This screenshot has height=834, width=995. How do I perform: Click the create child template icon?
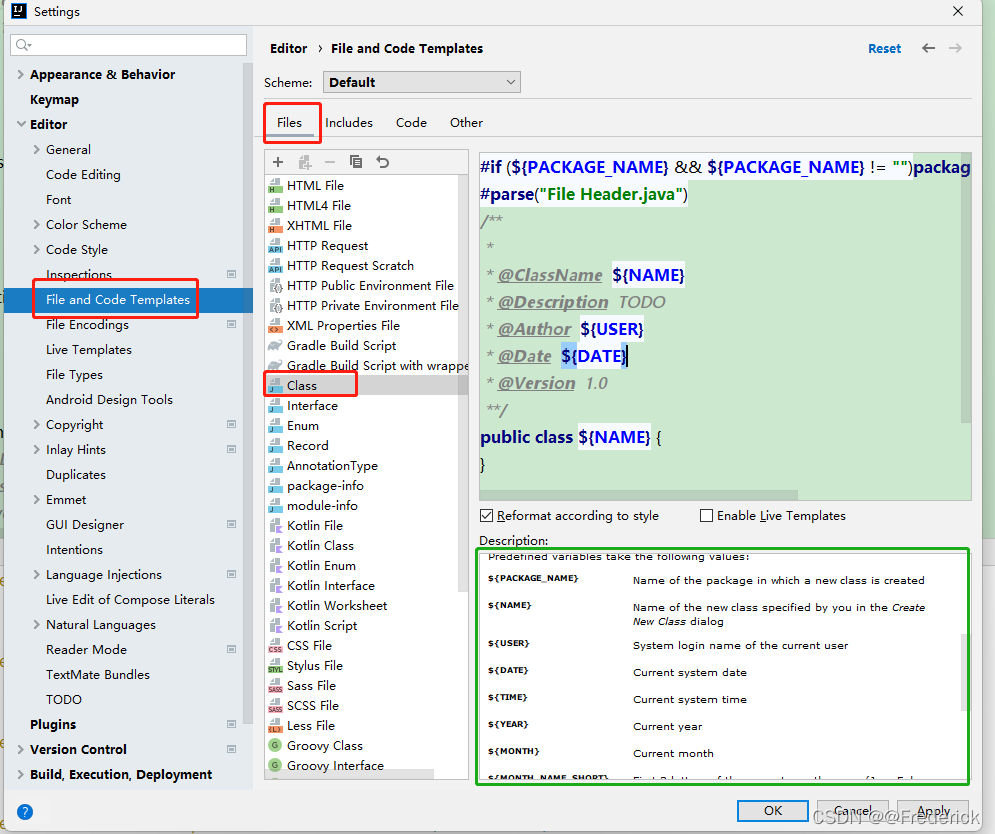pyautogui.click(x=305, y=162)
